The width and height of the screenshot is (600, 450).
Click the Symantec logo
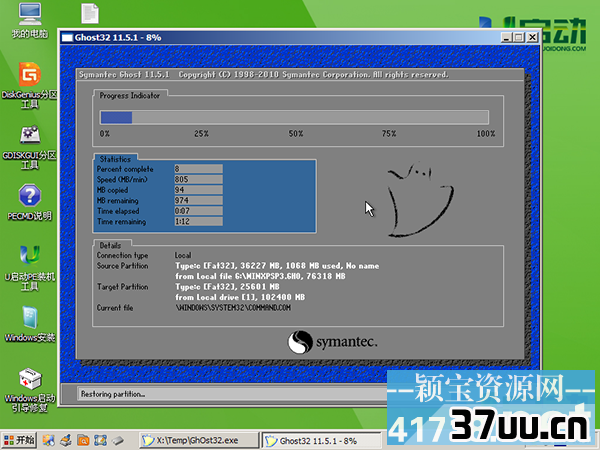(332, 342)
